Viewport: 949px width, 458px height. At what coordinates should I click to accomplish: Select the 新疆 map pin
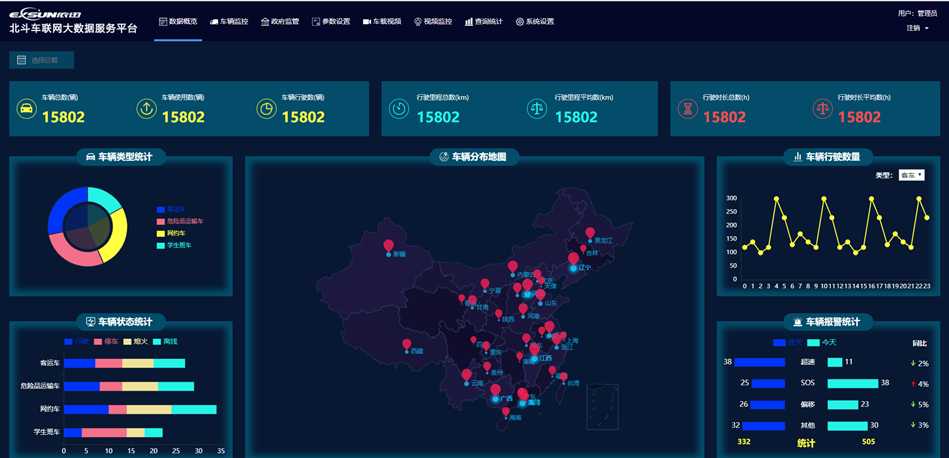point(389,246)
